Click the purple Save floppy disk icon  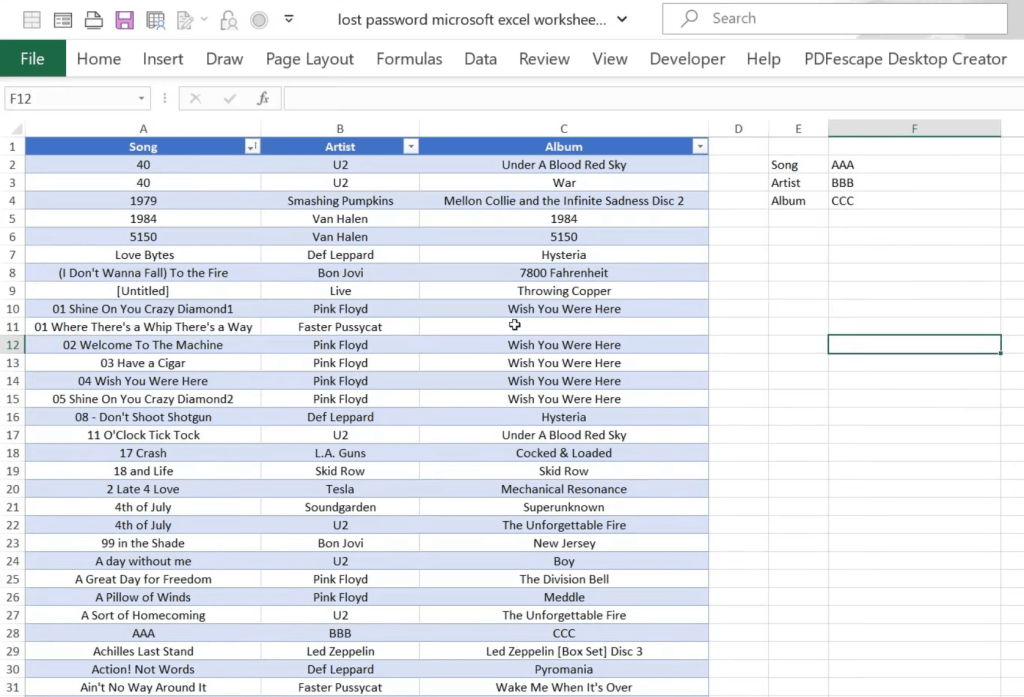[124, 20]
